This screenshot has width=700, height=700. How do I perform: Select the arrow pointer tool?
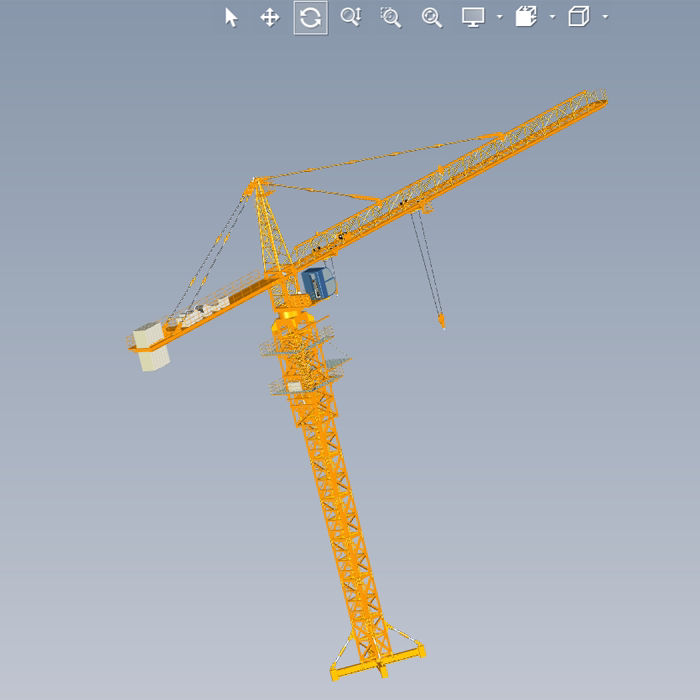(x=231, y=18)
